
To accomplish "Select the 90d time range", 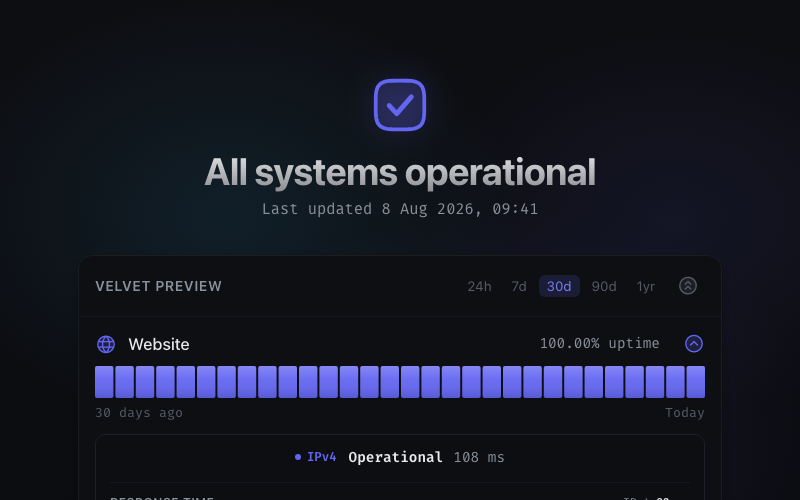I will coord(604,286).
